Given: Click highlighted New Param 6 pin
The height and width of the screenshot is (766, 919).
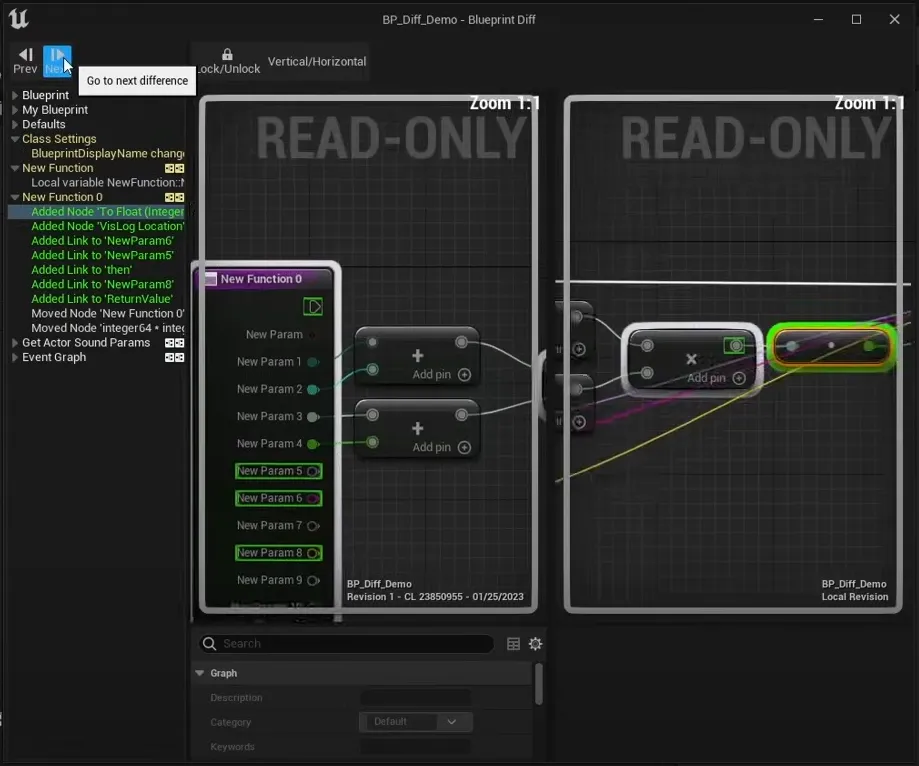Looking at the screenshot, I should tap(278, 498).
